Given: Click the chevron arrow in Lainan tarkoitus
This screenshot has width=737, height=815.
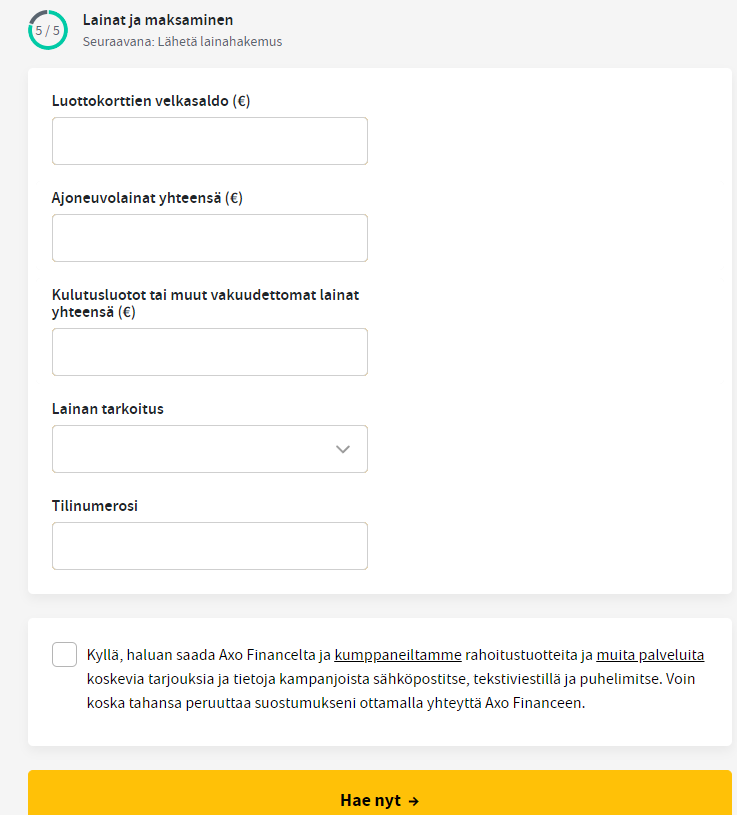Looking at the screenshot, I should tap(343, 449).
